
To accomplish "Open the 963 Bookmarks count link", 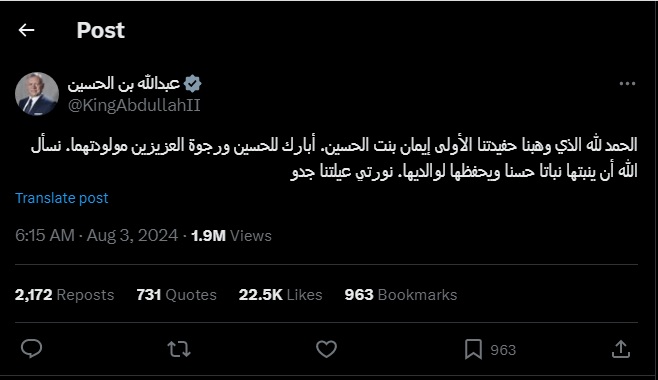I will 401,295.
